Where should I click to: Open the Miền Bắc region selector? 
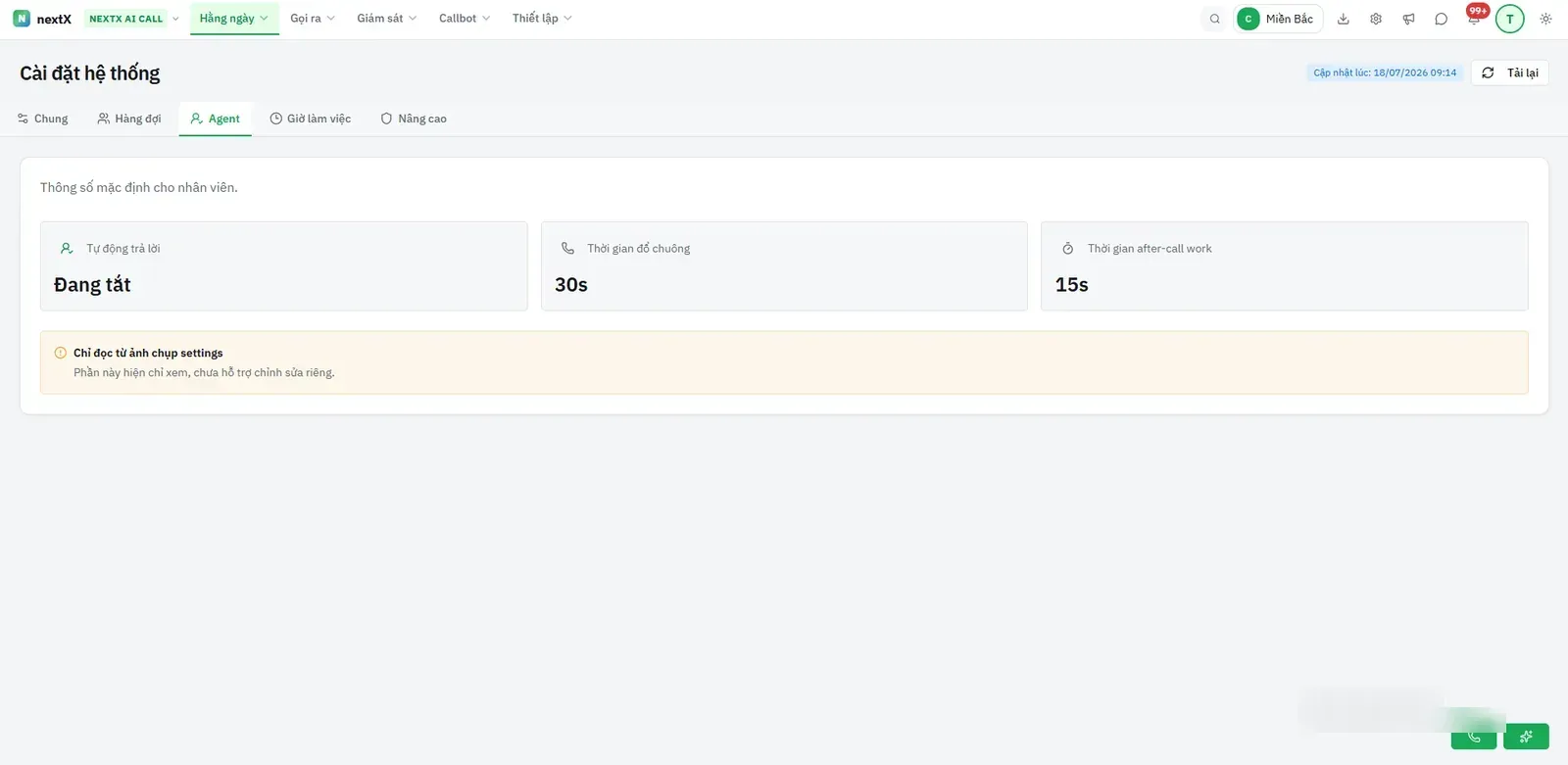1279,19
